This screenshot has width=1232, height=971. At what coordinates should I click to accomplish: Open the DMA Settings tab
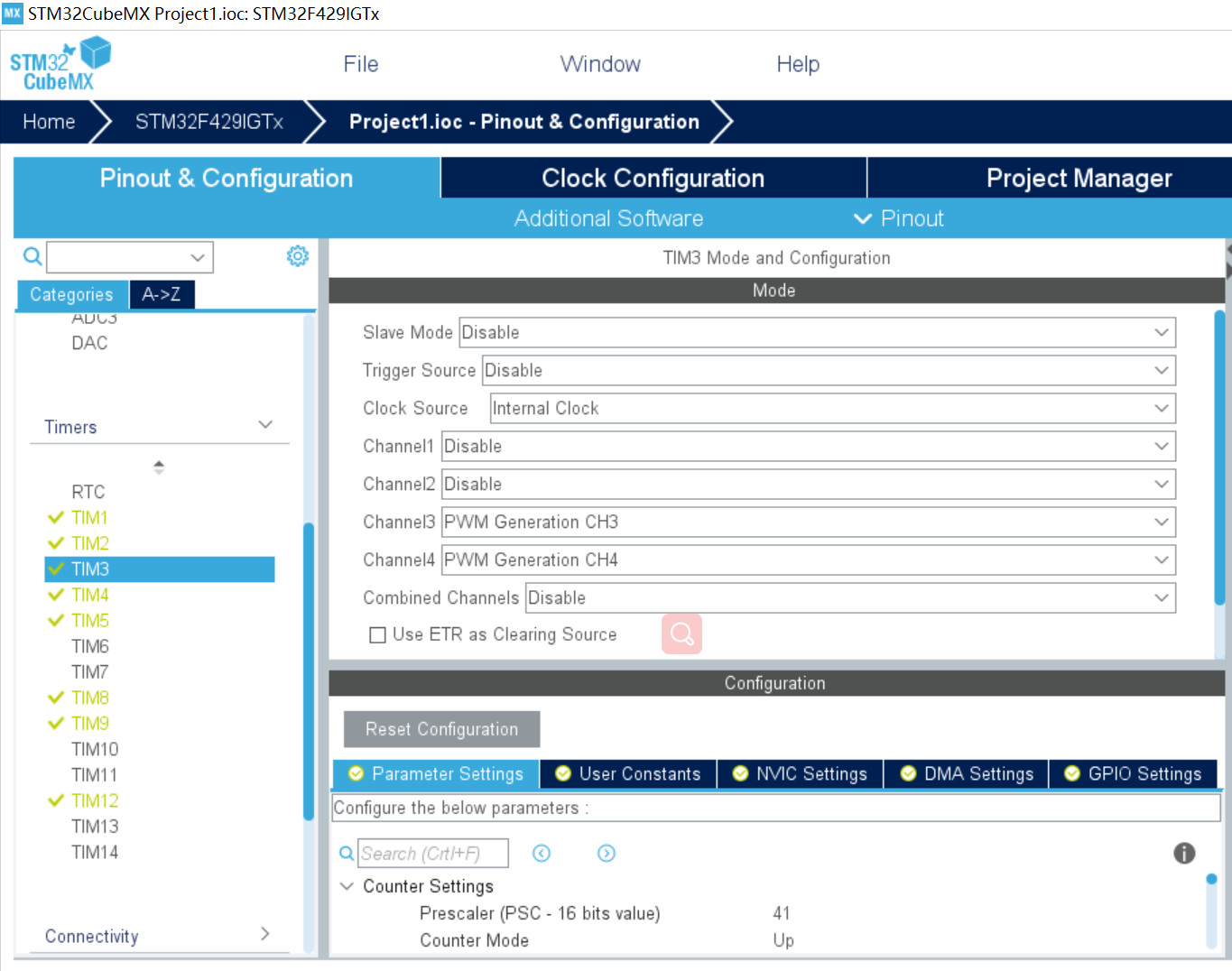click(967, 773)
